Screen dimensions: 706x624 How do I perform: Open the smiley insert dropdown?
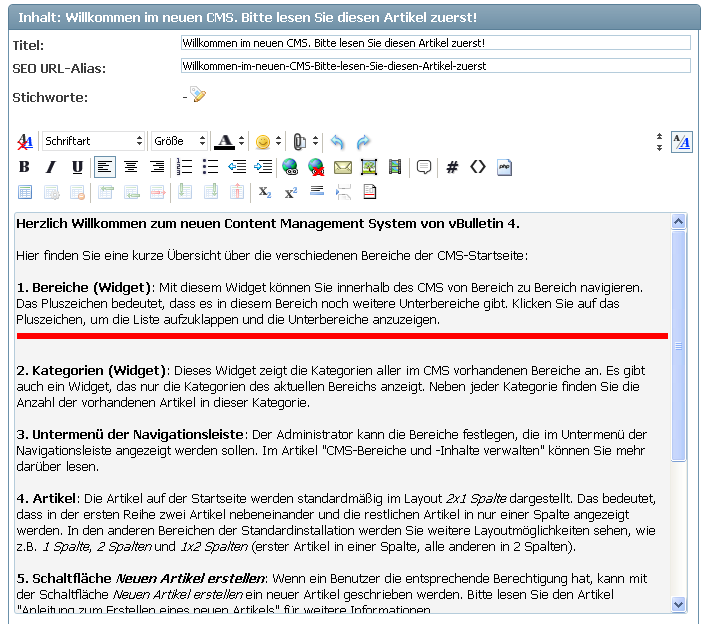pos(267,142)
